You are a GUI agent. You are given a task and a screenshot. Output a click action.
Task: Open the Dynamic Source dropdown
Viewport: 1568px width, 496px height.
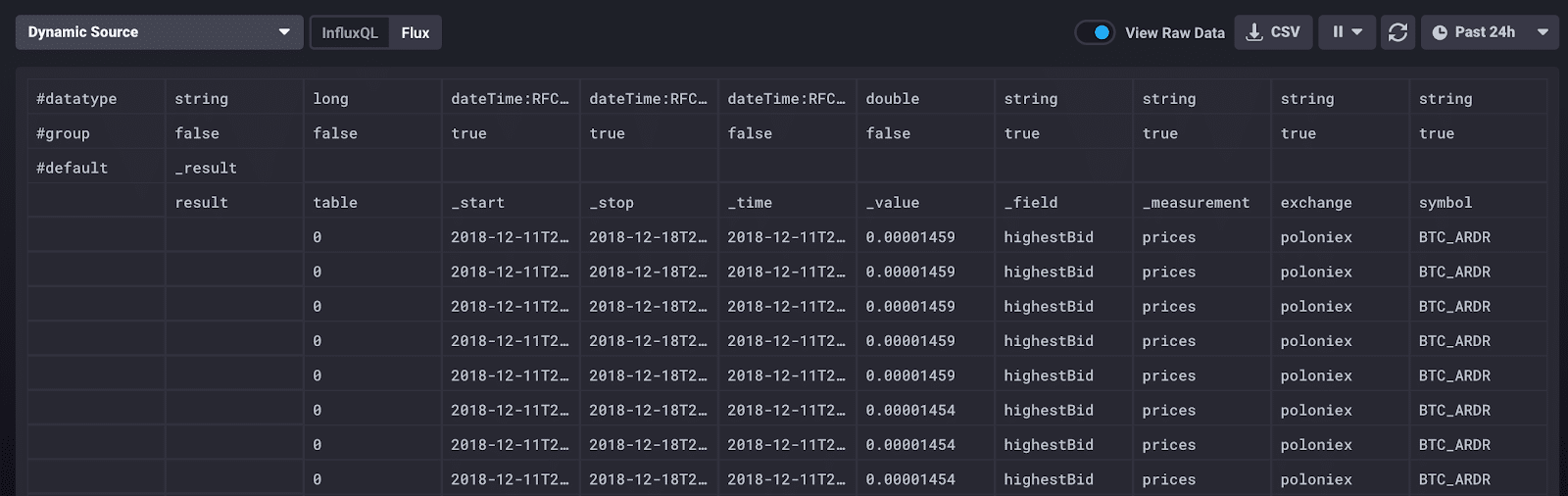[159, 32]
